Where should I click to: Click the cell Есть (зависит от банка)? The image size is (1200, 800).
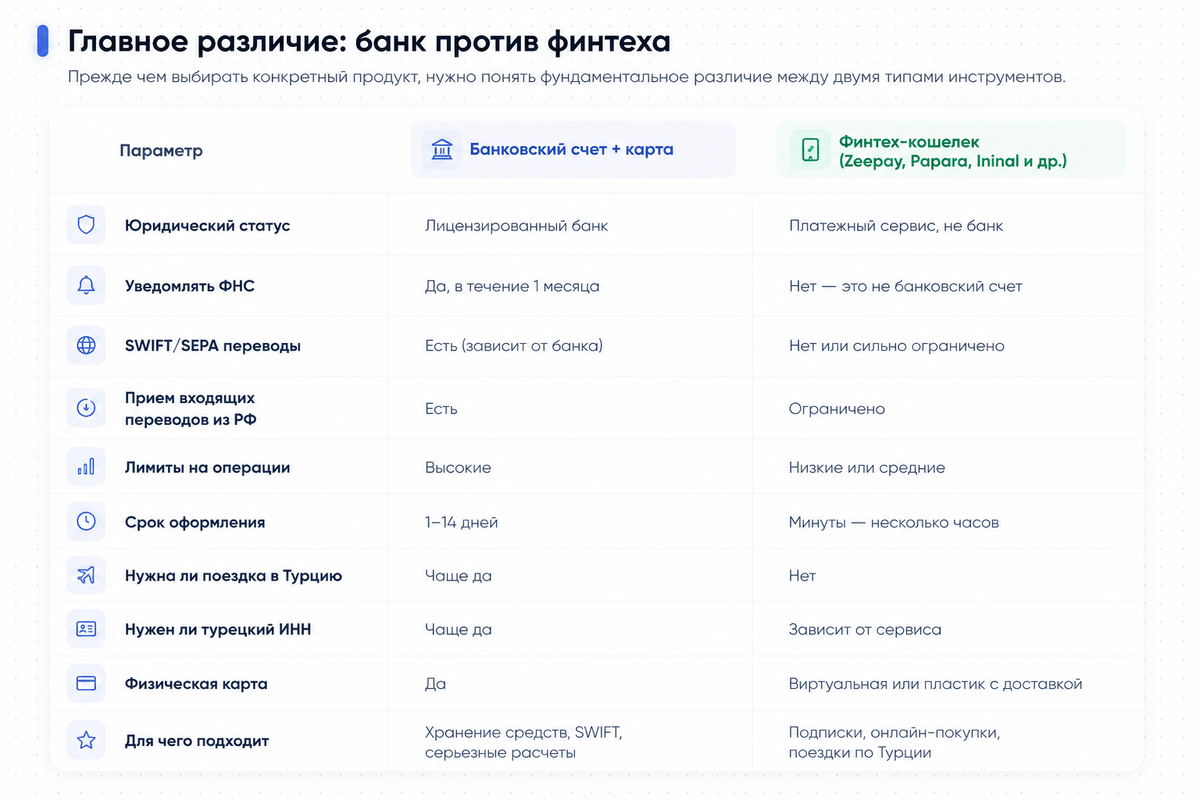coord(514,346)
